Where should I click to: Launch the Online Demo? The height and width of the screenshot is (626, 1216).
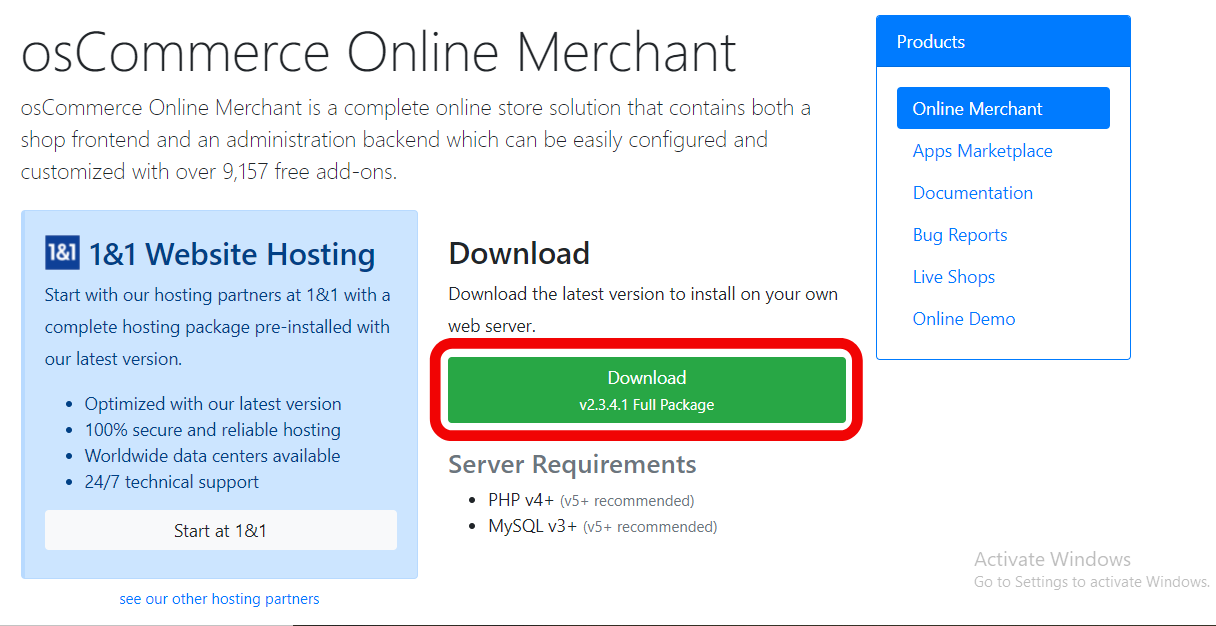(x=964, y=318)
